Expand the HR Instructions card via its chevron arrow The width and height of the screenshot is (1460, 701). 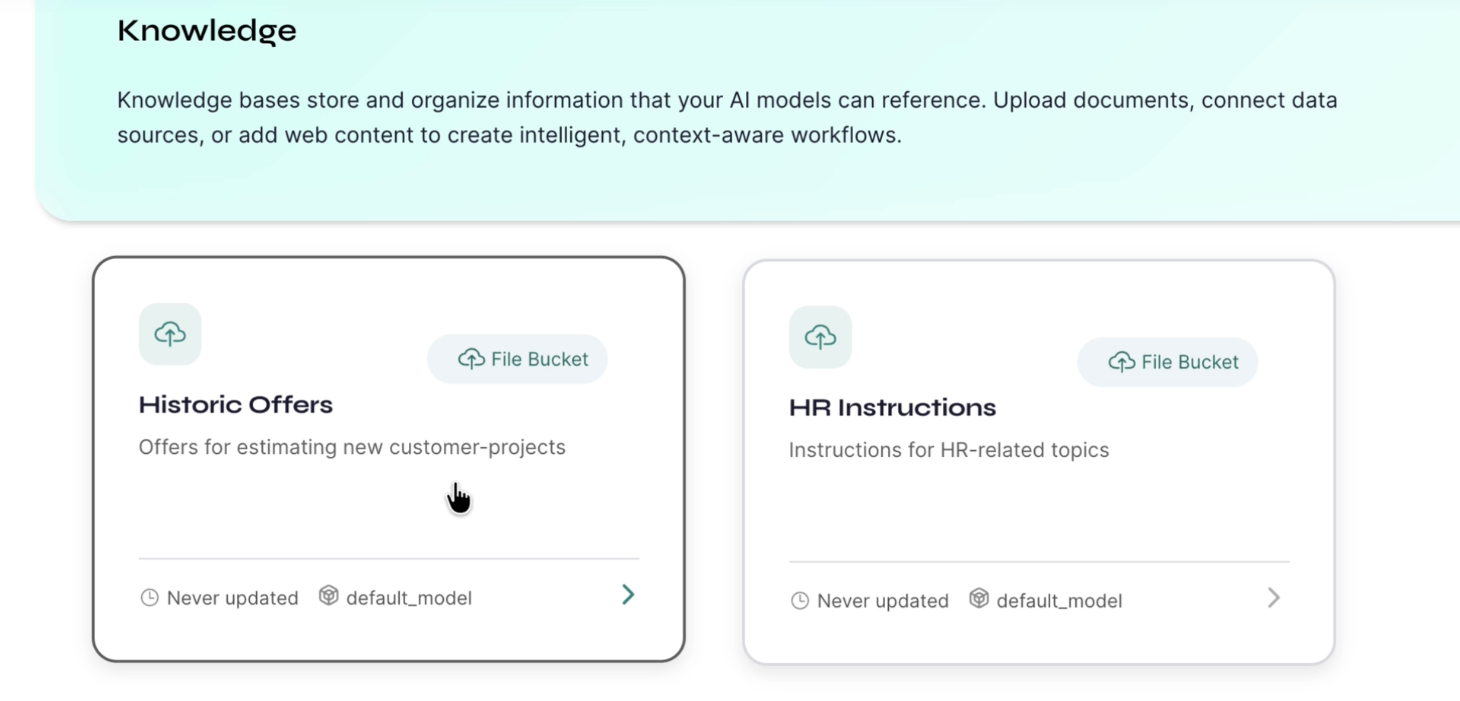pos(1274,597)
